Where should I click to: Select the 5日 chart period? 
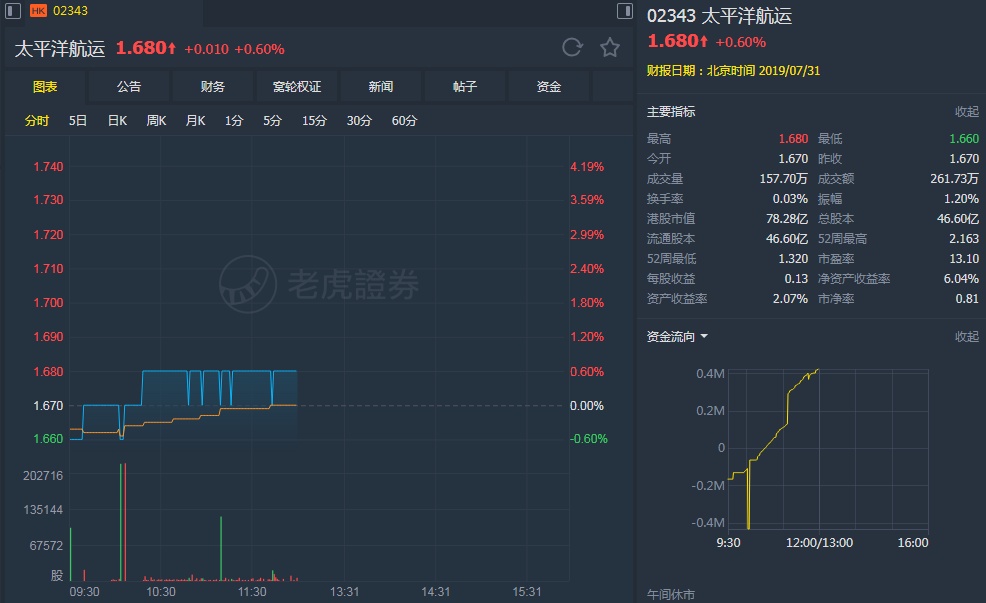(78, 121)
